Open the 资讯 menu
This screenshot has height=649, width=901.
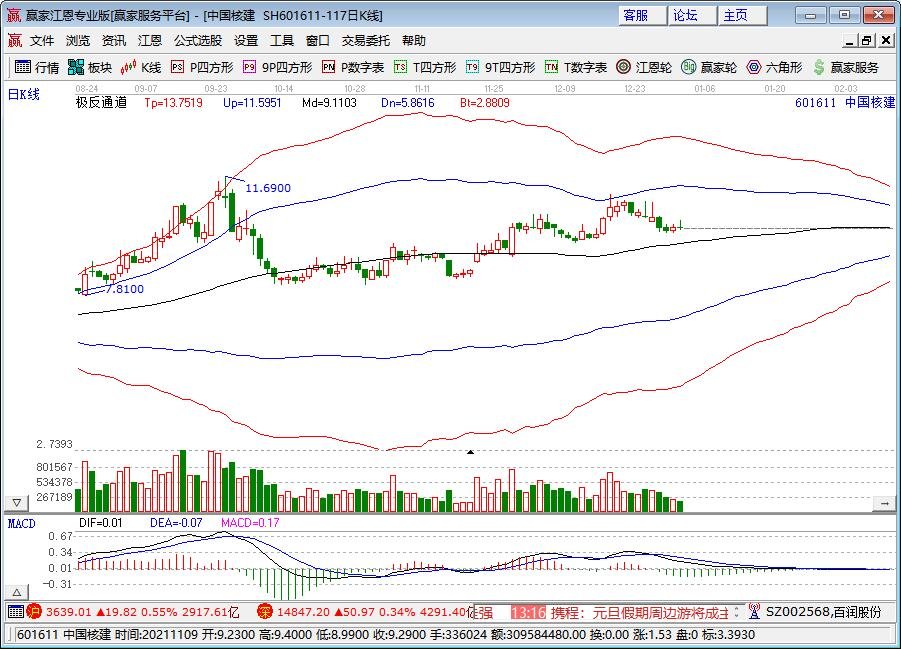(114, 41)
